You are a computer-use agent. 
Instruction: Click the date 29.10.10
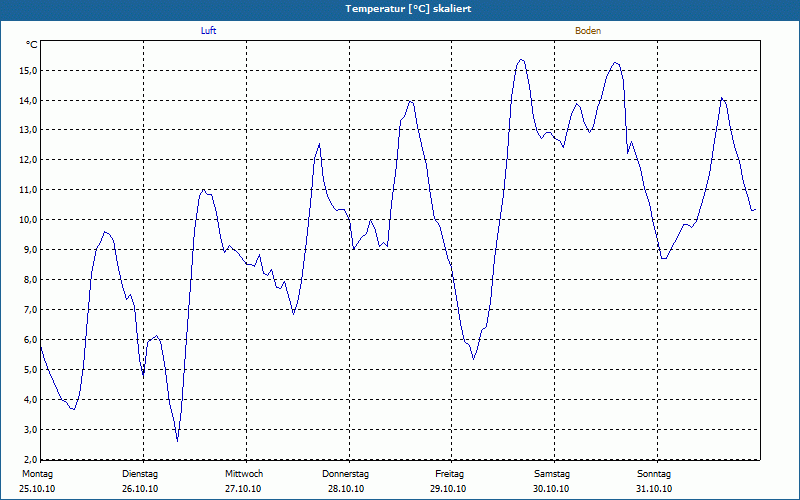[x=448, y=489]
